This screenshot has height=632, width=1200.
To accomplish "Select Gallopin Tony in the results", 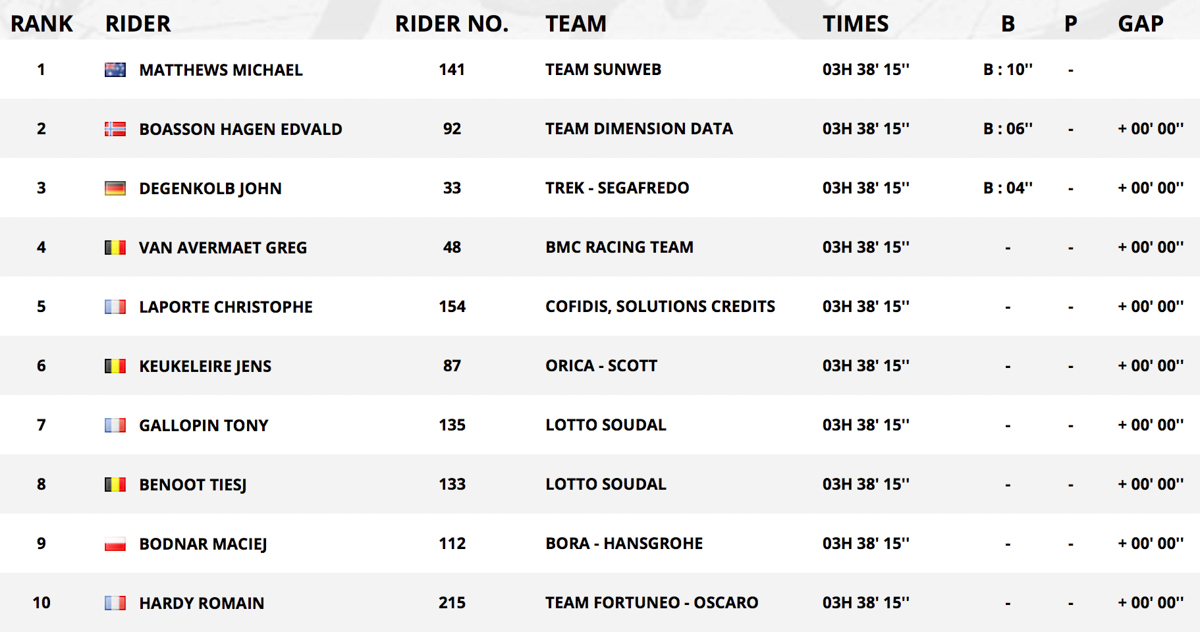I will tap(204, 425).
